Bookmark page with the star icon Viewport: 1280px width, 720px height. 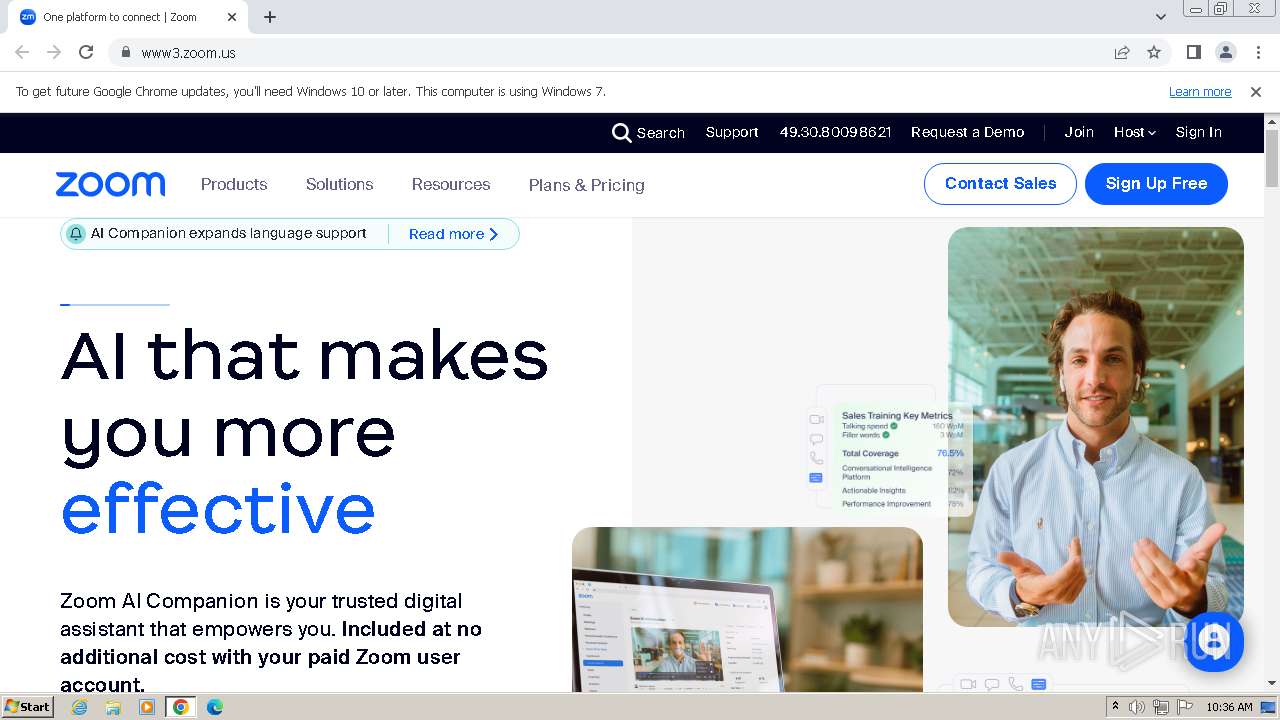(1154, 52)
